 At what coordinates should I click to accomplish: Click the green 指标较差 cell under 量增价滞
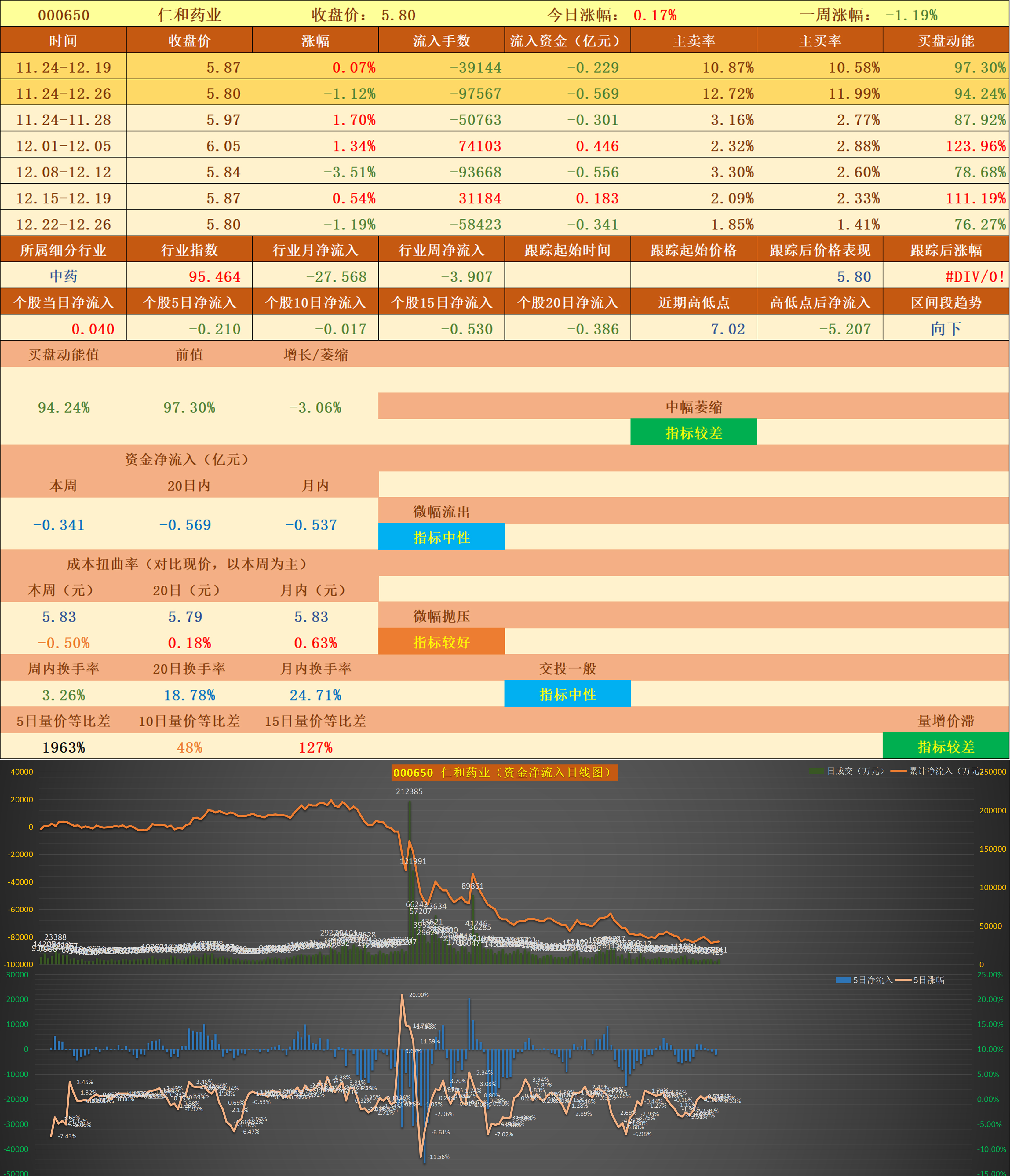tap(945, 746)
